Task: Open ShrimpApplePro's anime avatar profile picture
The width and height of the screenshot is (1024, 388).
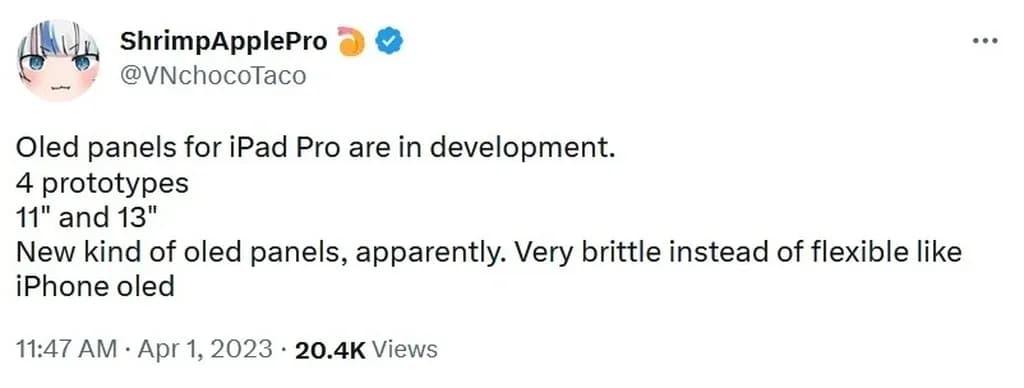Action: [x=58, y=59]
